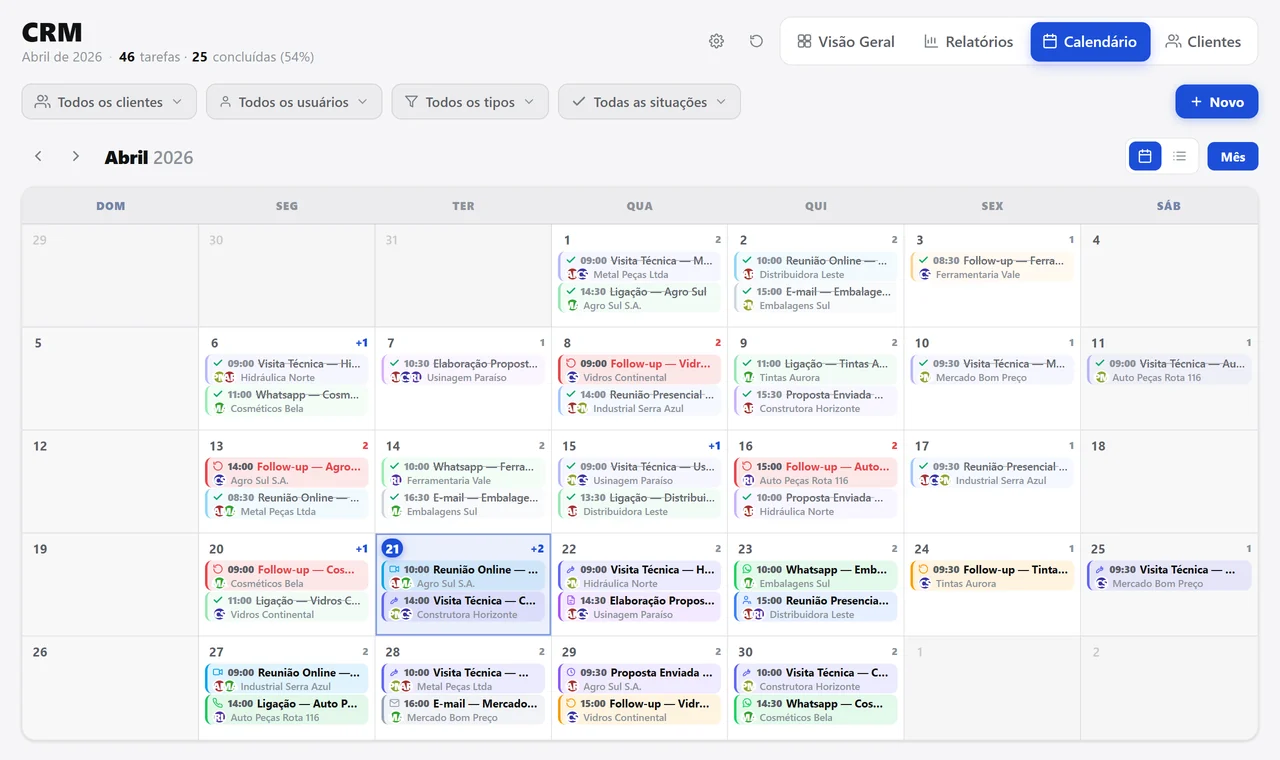Expand +1 more tasks on day 20

point(362,549)
